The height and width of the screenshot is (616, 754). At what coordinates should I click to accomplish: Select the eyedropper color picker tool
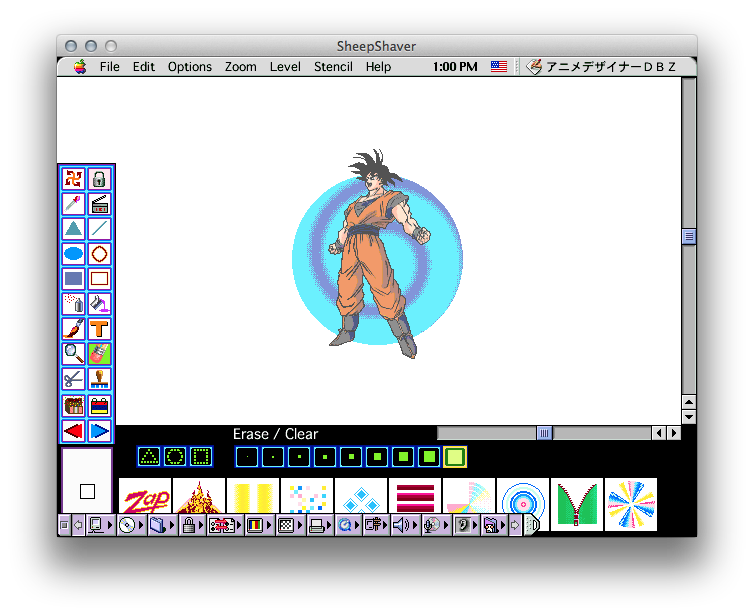pos(73,204)
